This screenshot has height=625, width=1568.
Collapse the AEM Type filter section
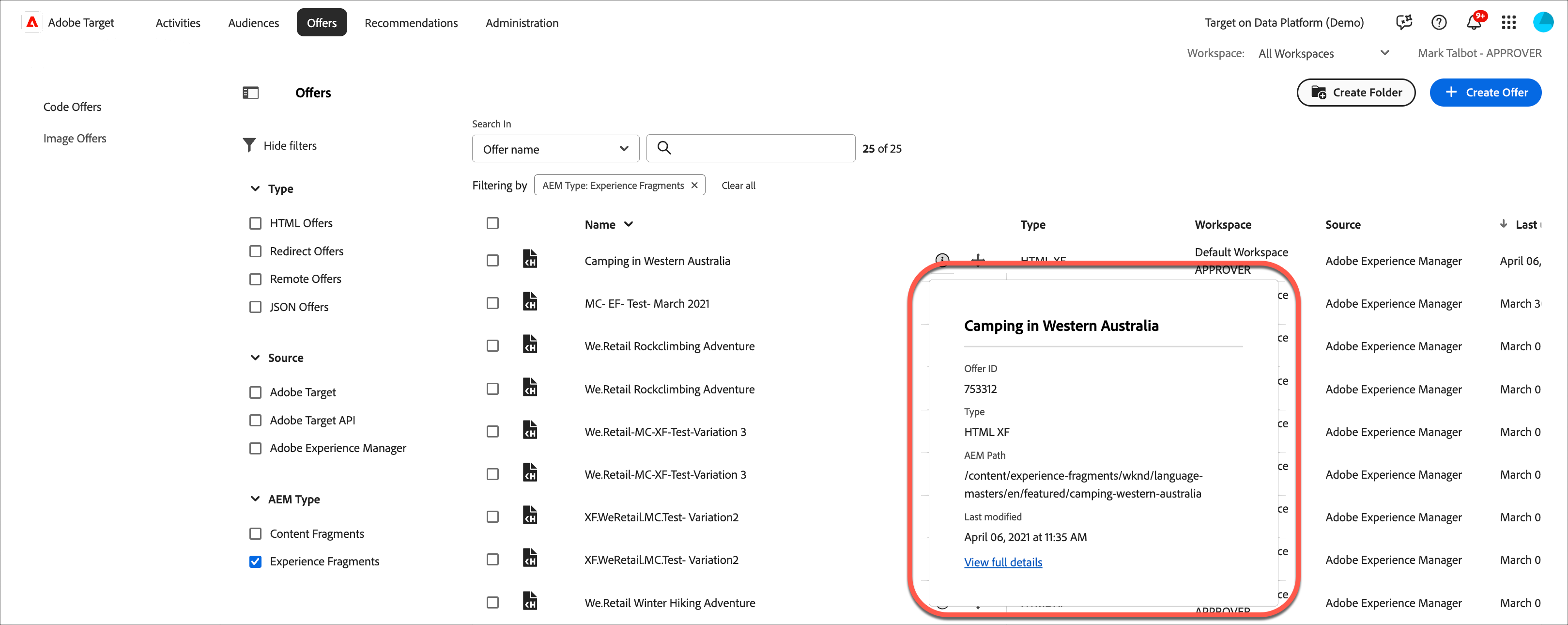tap(255, 499)
